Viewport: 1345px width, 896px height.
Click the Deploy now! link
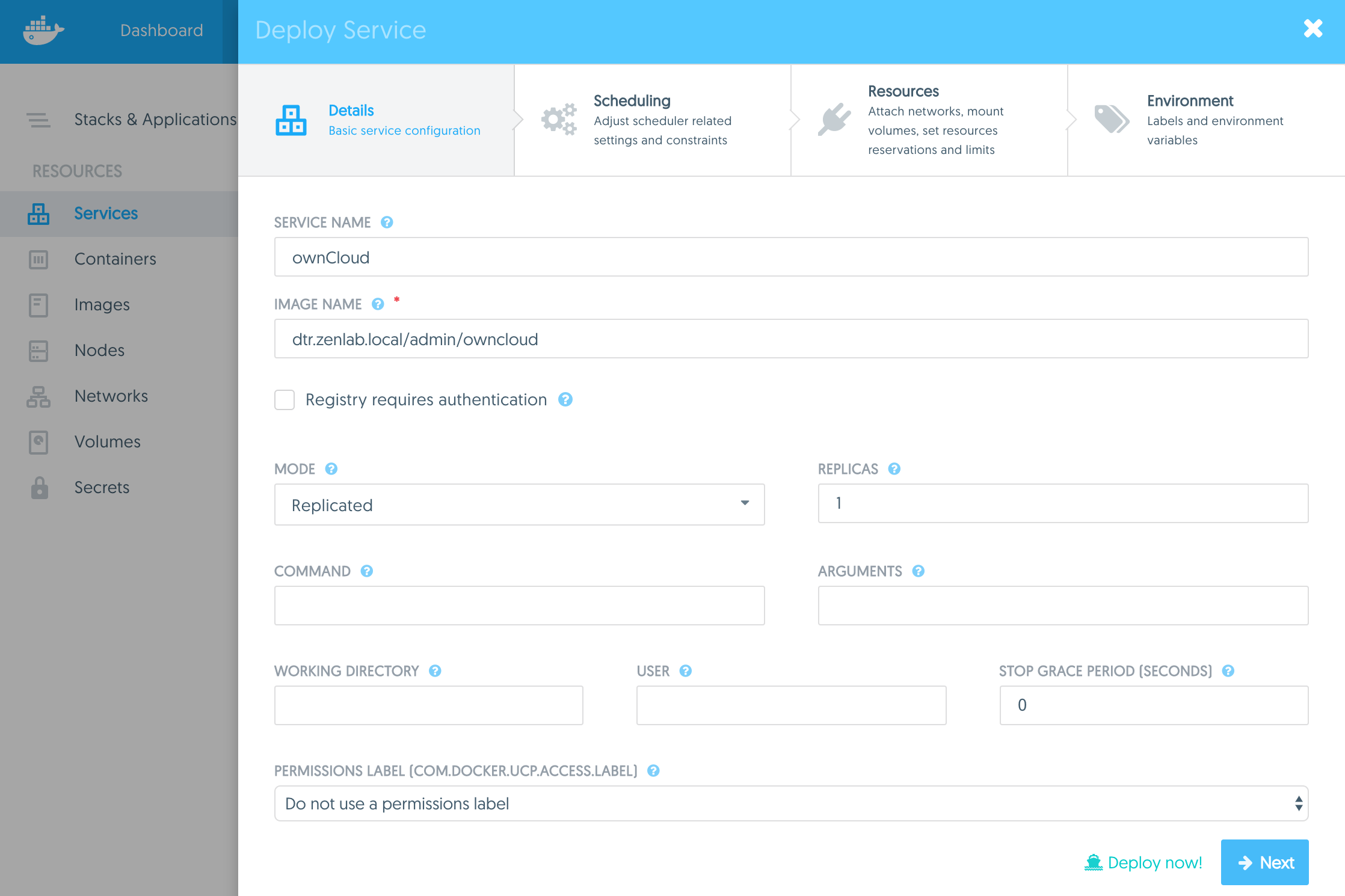[x=1143, y=862]
